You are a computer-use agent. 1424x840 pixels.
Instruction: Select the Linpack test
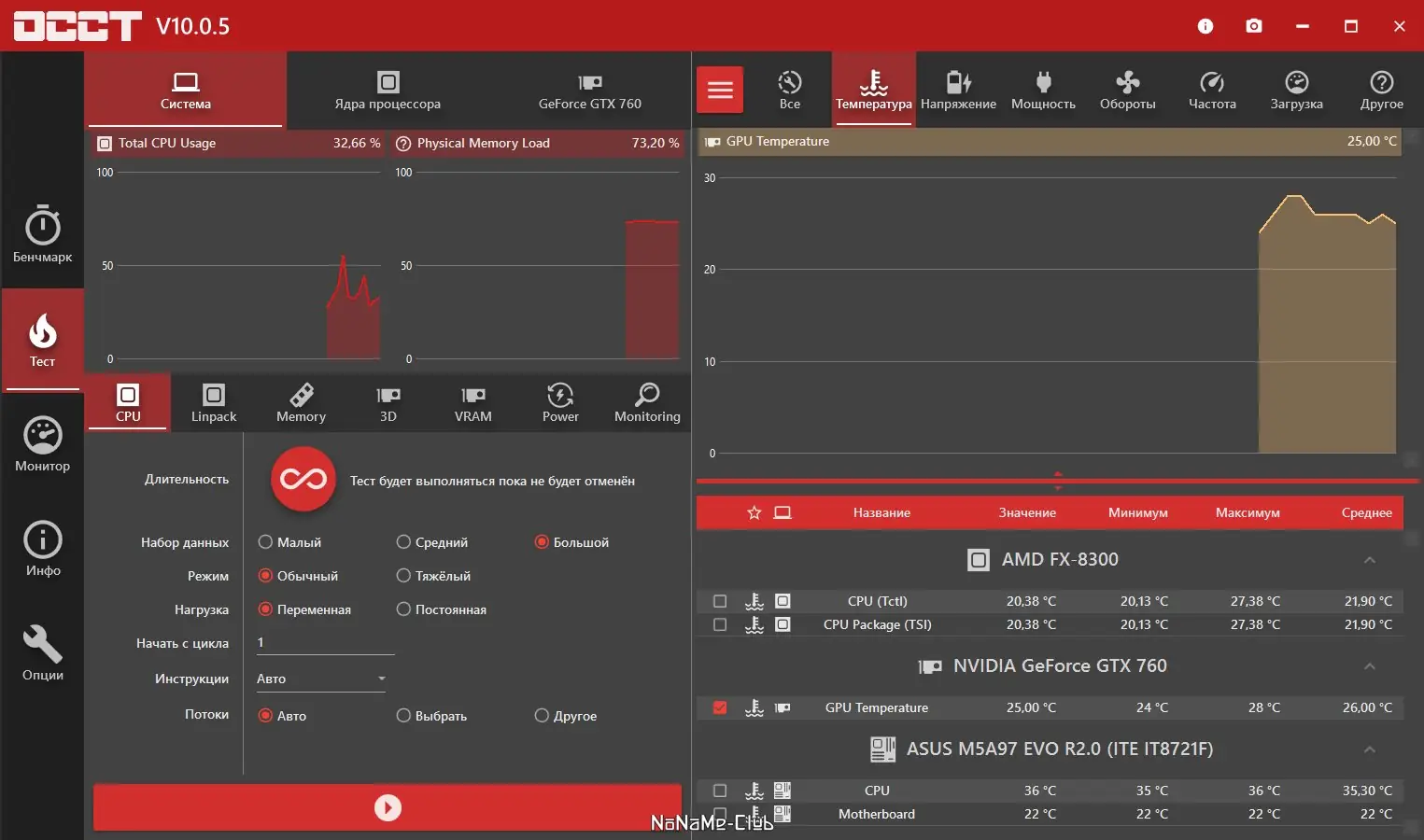(214, 403)
